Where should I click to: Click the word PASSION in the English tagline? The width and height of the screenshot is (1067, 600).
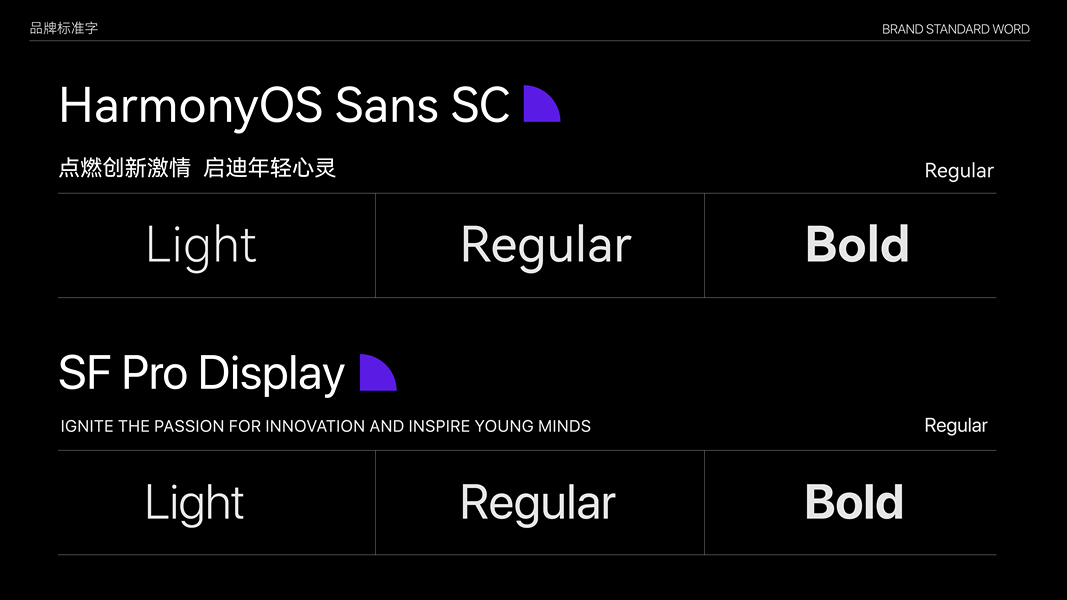pyautogui.click(x=188, y=426)
